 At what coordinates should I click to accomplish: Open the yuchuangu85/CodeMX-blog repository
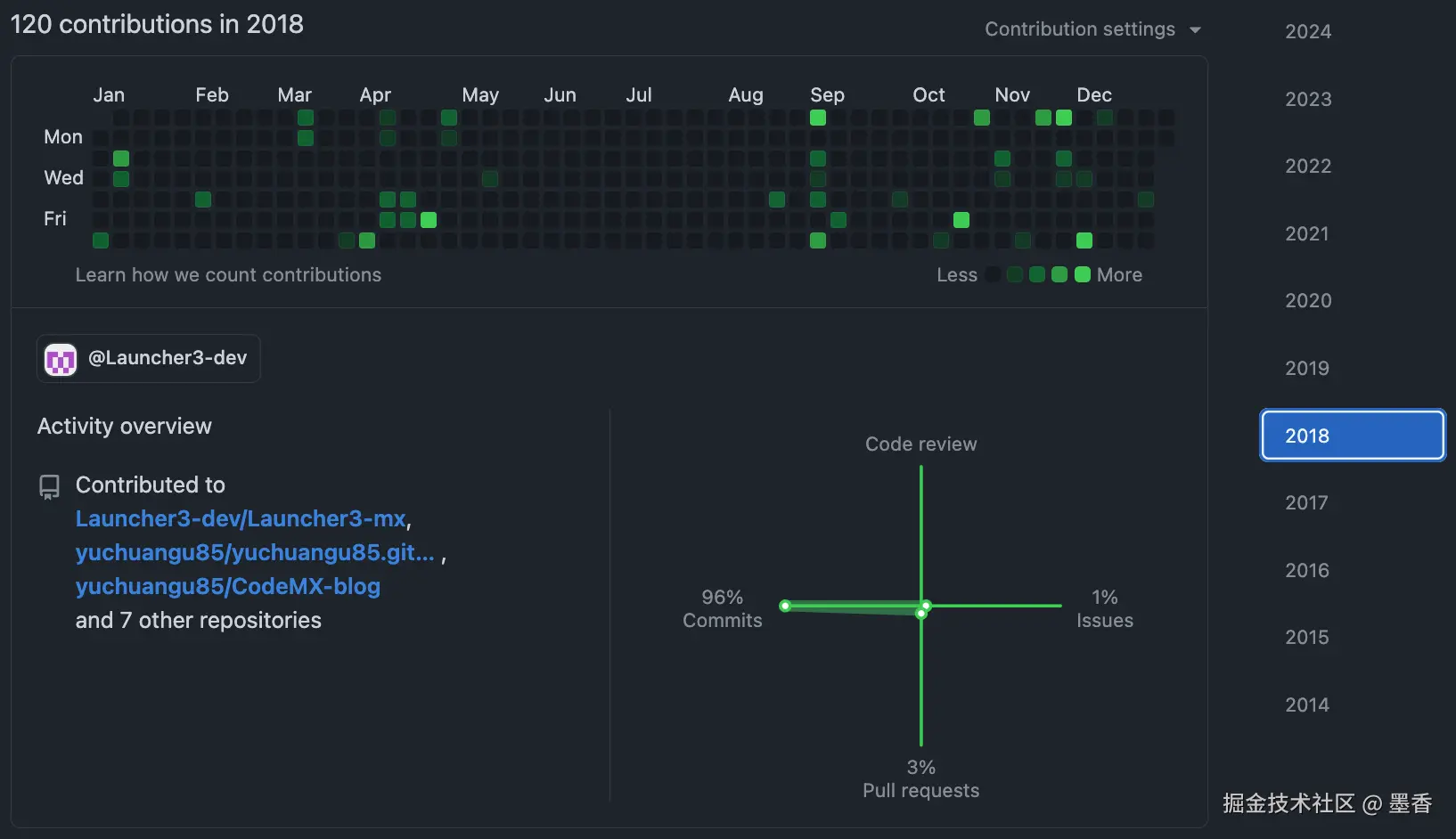point(227,586)
